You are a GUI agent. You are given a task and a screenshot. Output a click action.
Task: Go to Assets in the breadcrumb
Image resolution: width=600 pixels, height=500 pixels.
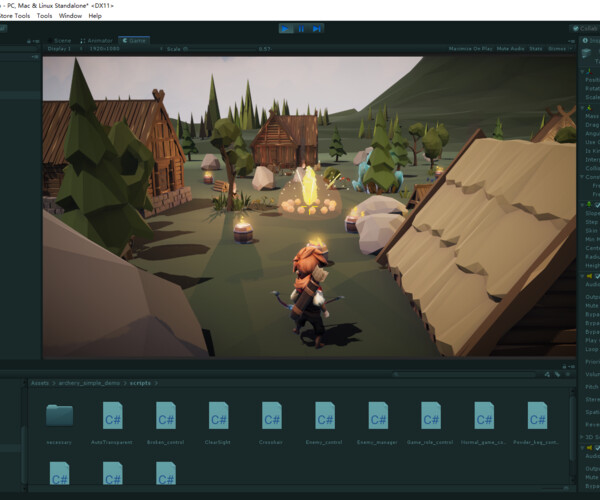(40, 383)
